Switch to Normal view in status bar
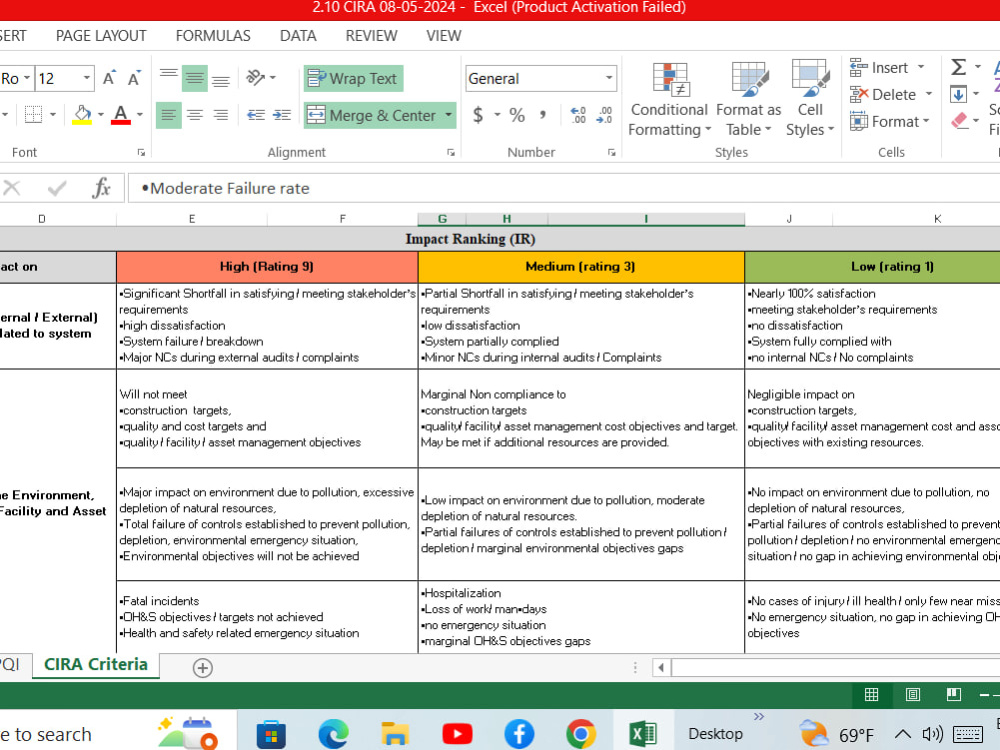The height and width of the screenshot is (750, 1000). [x=871, y=695]
